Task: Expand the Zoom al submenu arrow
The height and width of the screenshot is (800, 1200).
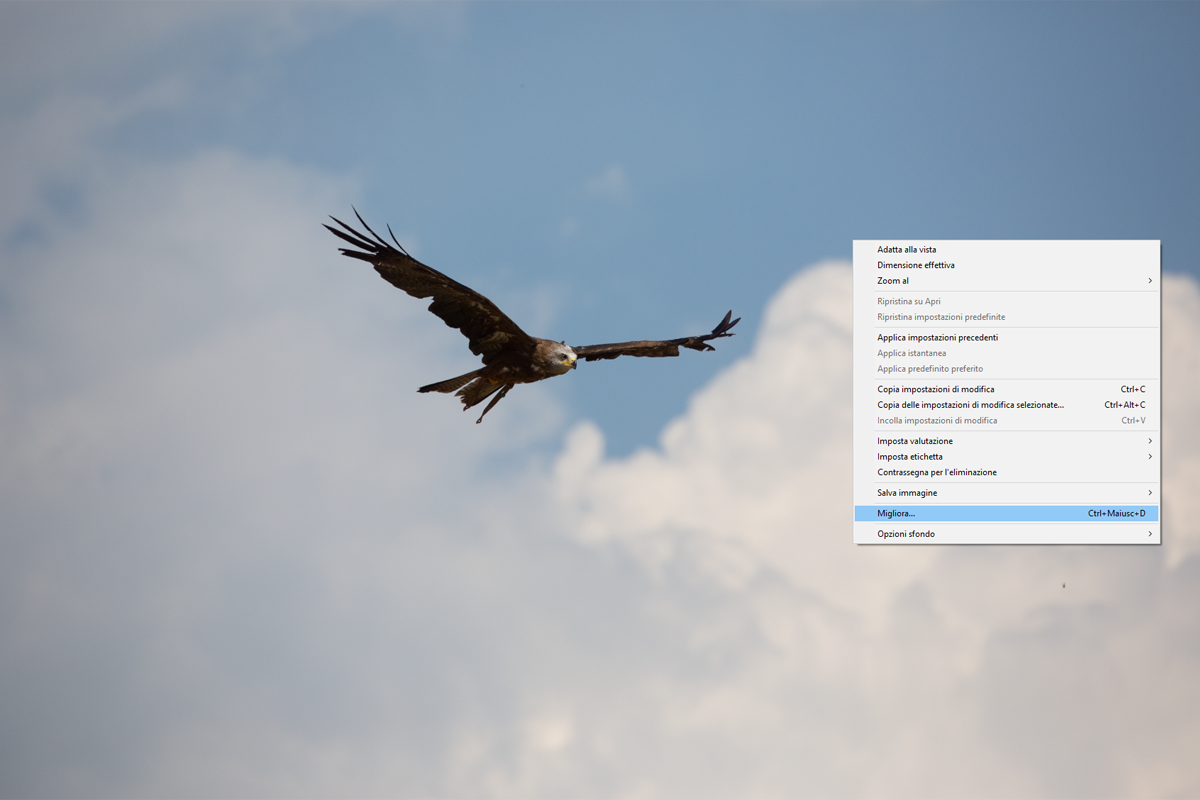Action: click(x=1149, y=281)
